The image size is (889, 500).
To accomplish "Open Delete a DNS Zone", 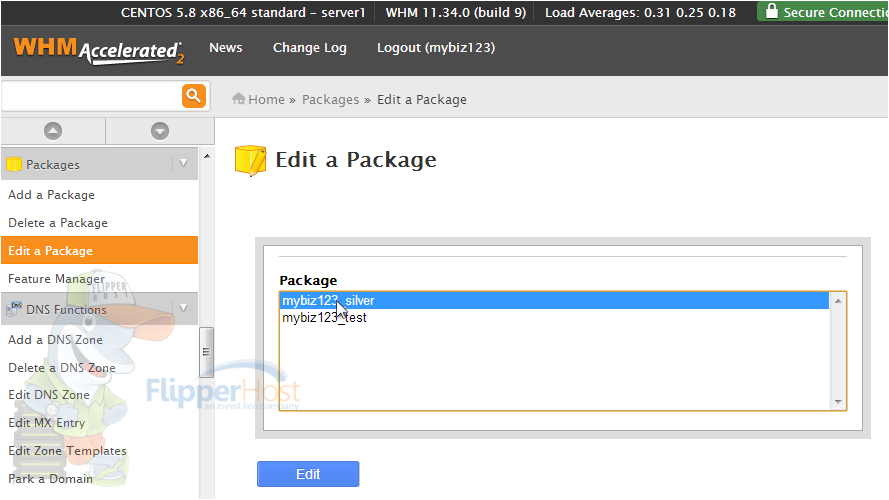I will click(62, 367).
